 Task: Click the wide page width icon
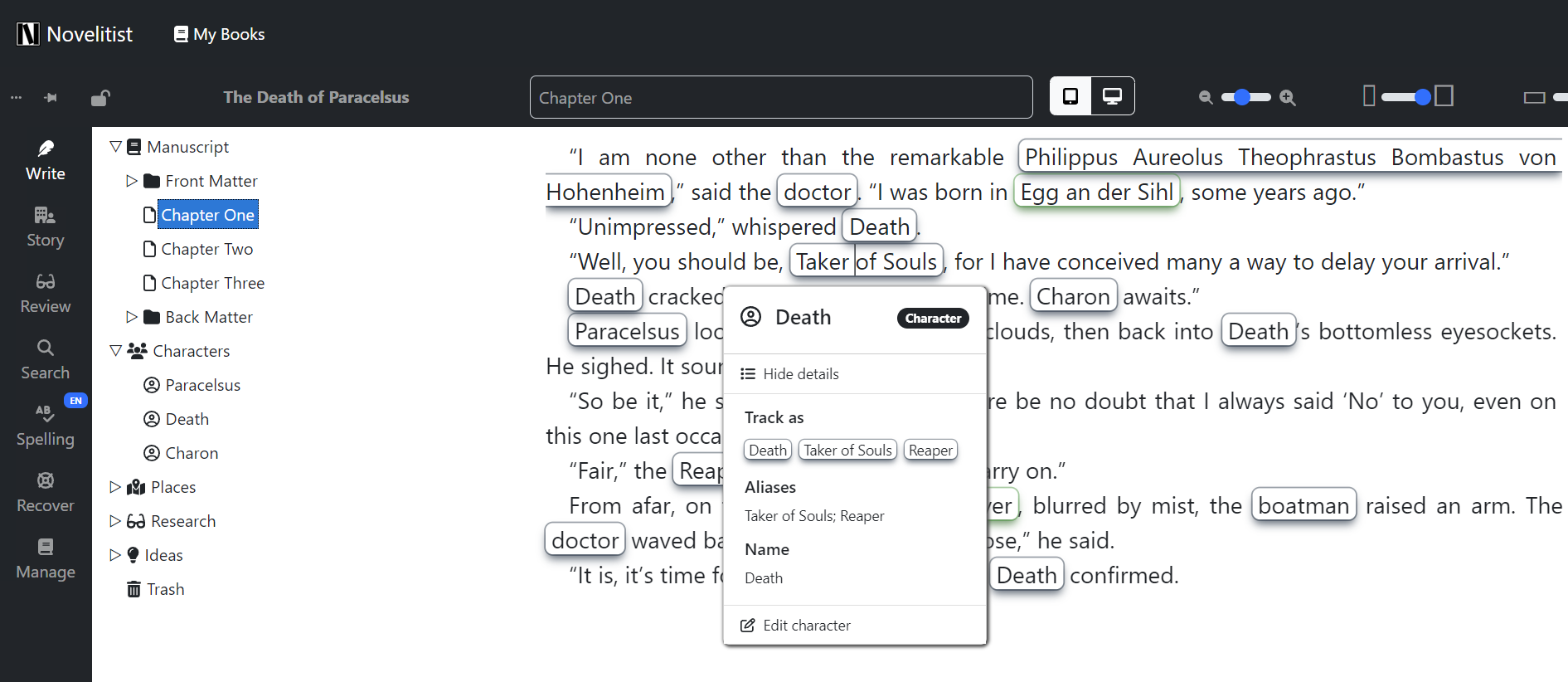pos(1444,96)
